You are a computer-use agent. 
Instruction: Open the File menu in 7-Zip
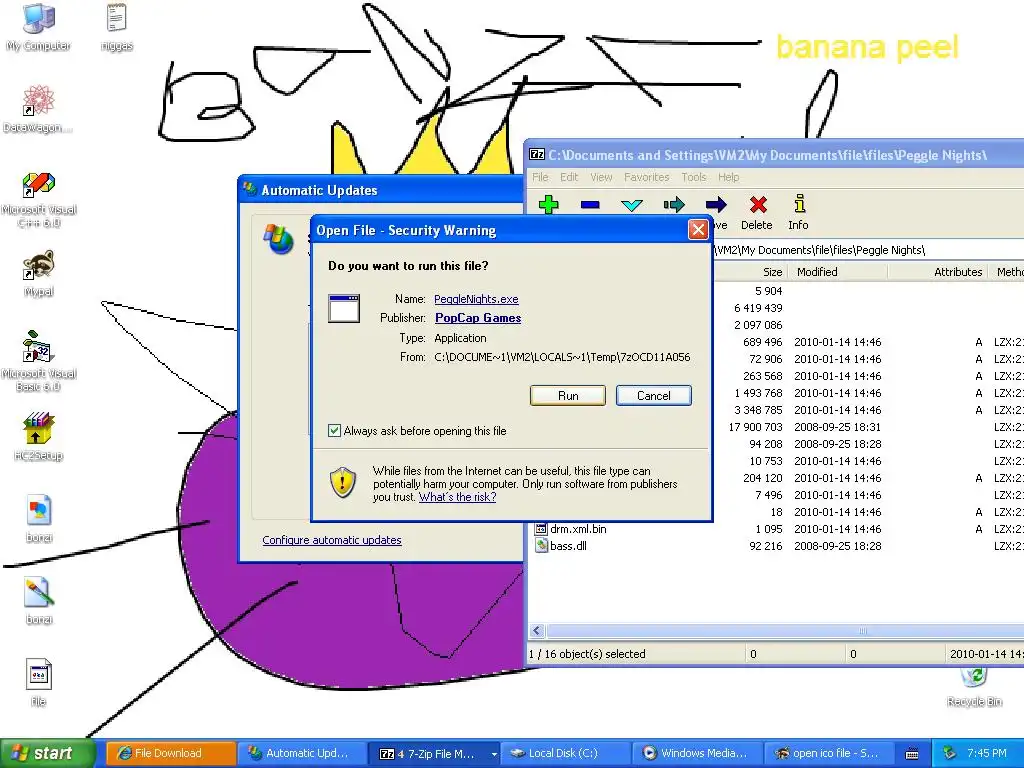540,177
